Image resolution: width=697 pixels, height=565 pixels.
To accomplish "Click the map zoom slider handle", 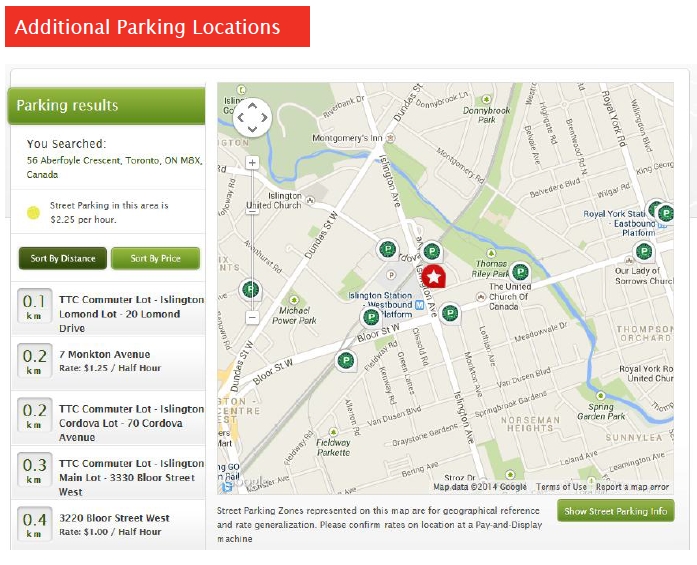I will pos(252,212).
